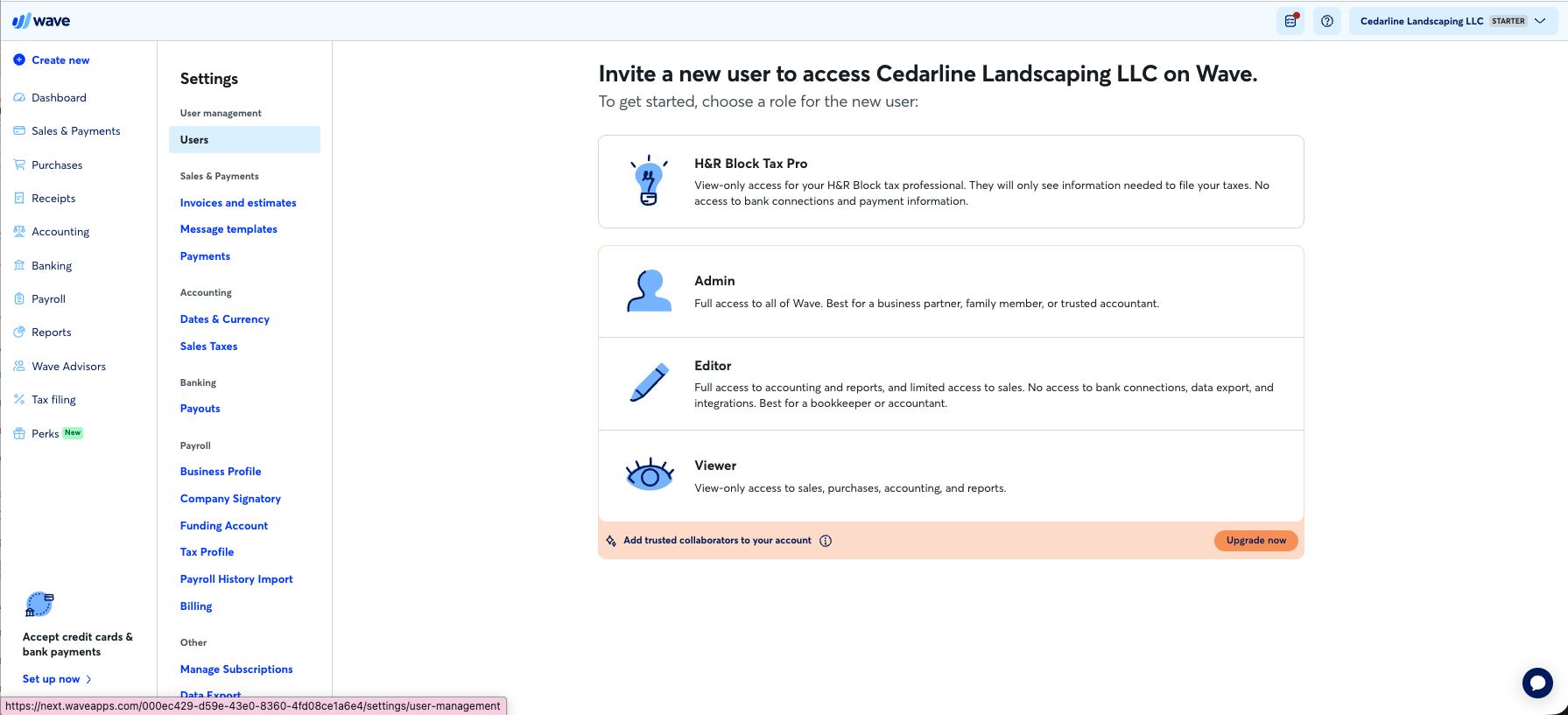Select the Editor role pencil icon
This screenshot has width=1568, height=715.
coord(649,383)
